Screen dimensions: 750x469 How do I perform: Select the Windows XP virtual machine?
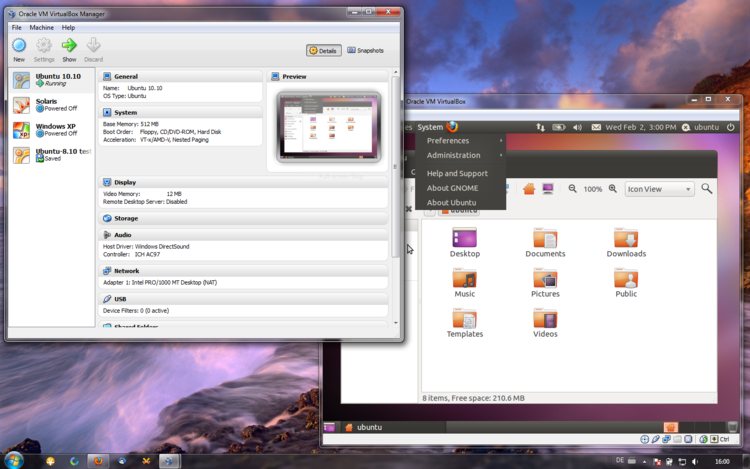[52, 130]
